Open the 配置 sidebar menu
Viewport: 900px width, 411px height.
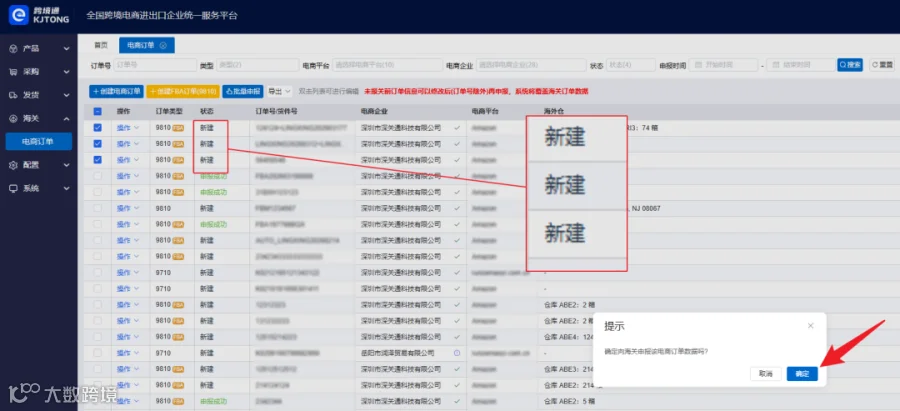[x=38, y=165]
